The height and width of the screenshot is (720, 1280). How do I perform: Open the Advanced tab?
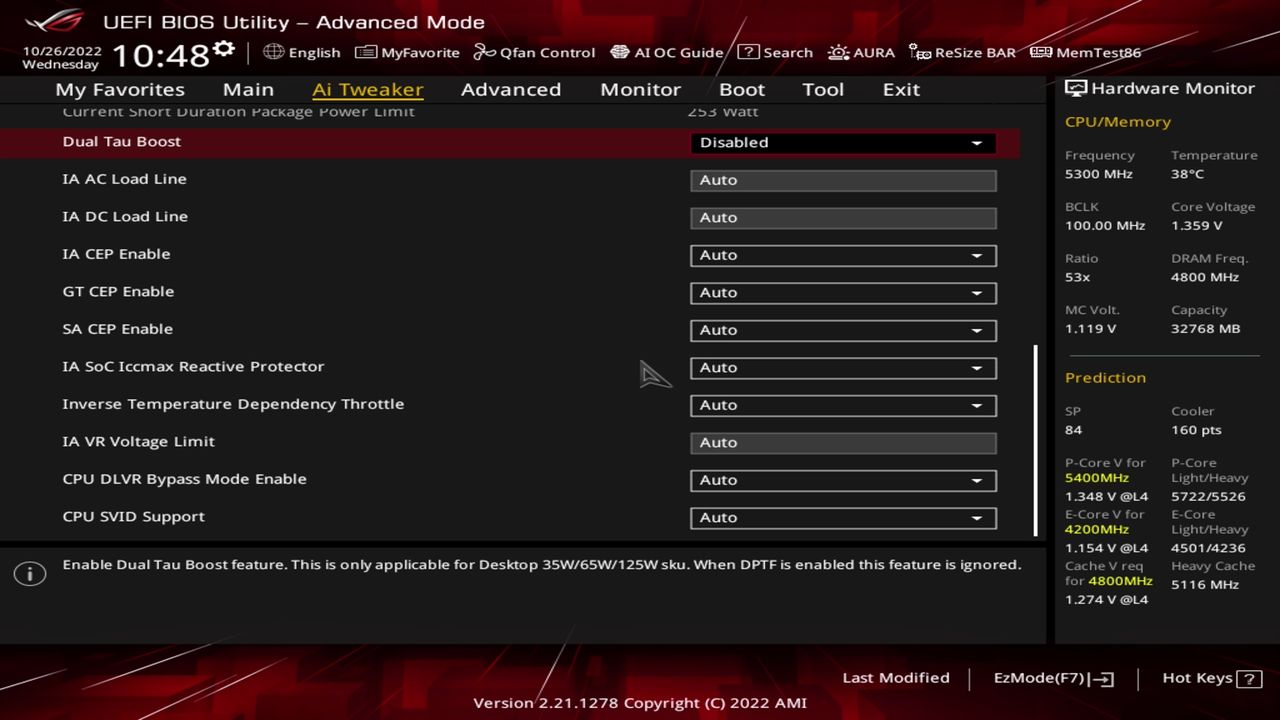point(511,89)
